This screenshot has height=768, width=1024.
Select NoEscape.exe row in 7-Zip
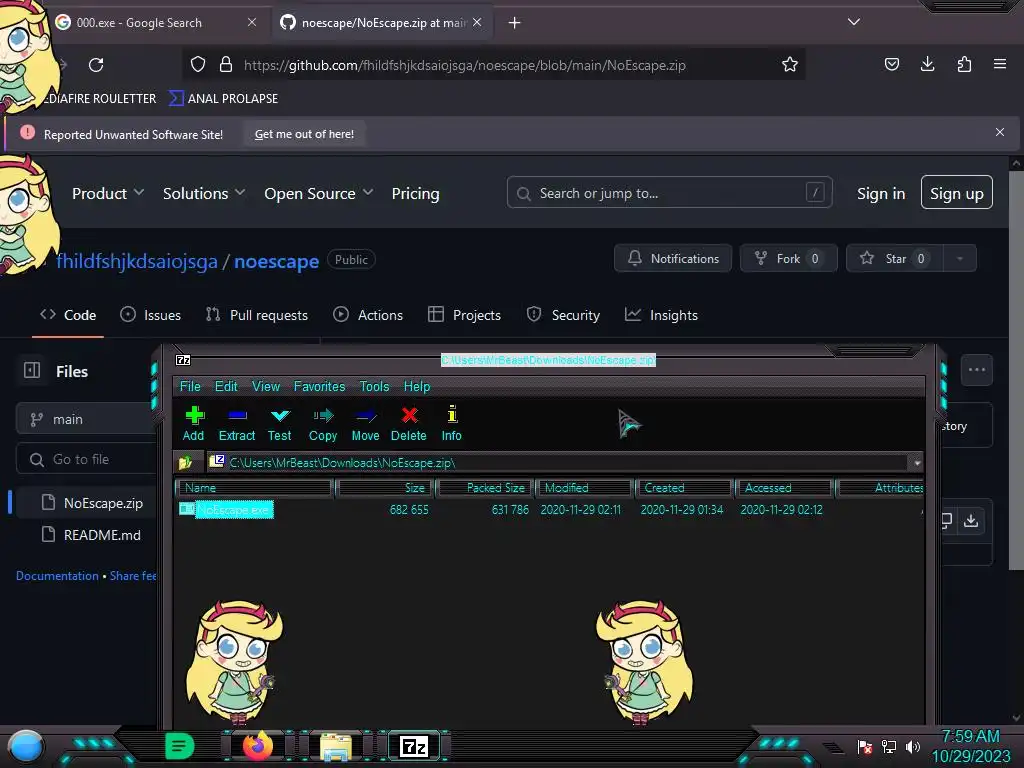(549, 509)
